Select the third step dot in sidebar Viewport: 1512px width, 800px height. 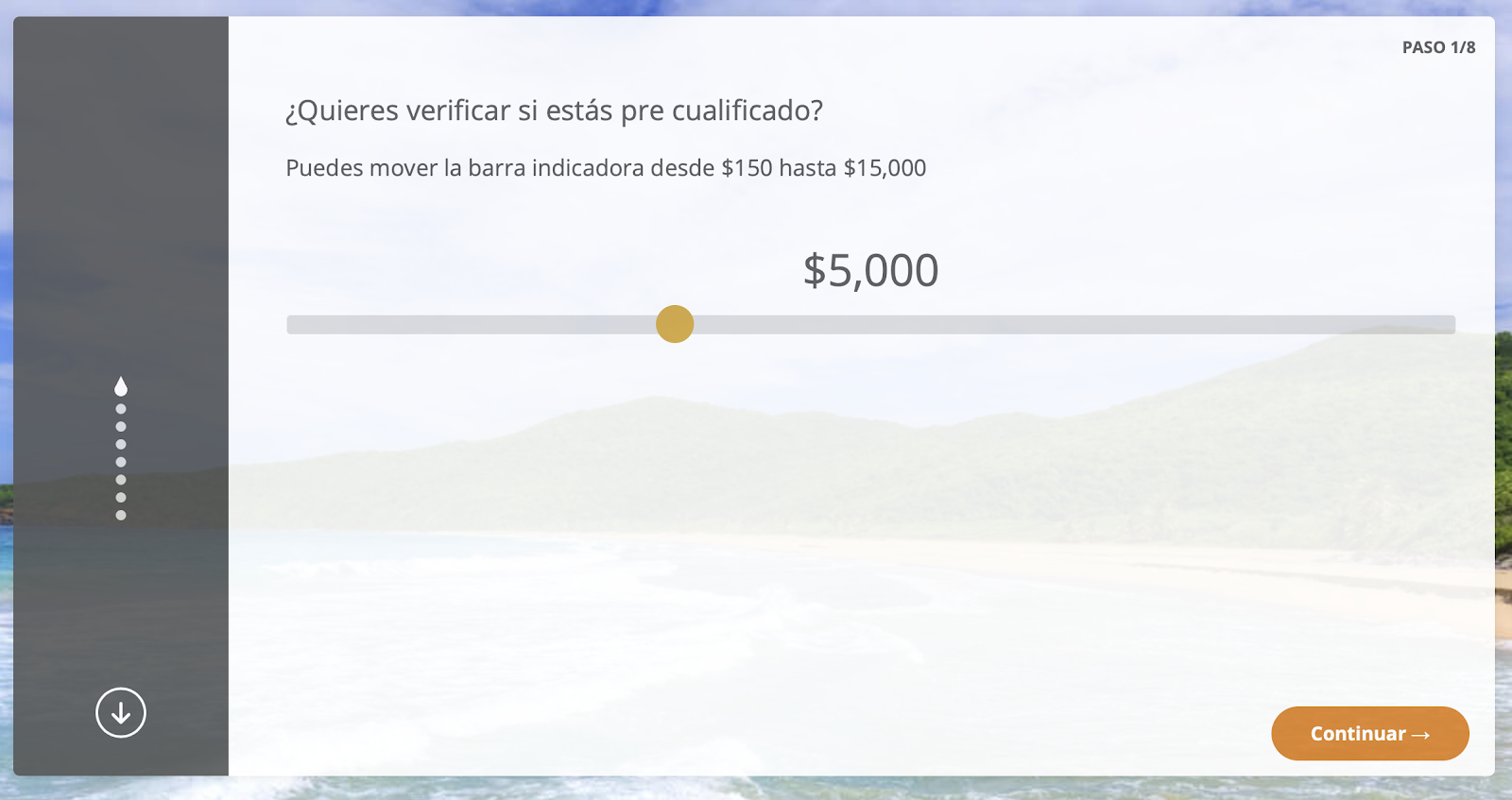coord(121,427)
